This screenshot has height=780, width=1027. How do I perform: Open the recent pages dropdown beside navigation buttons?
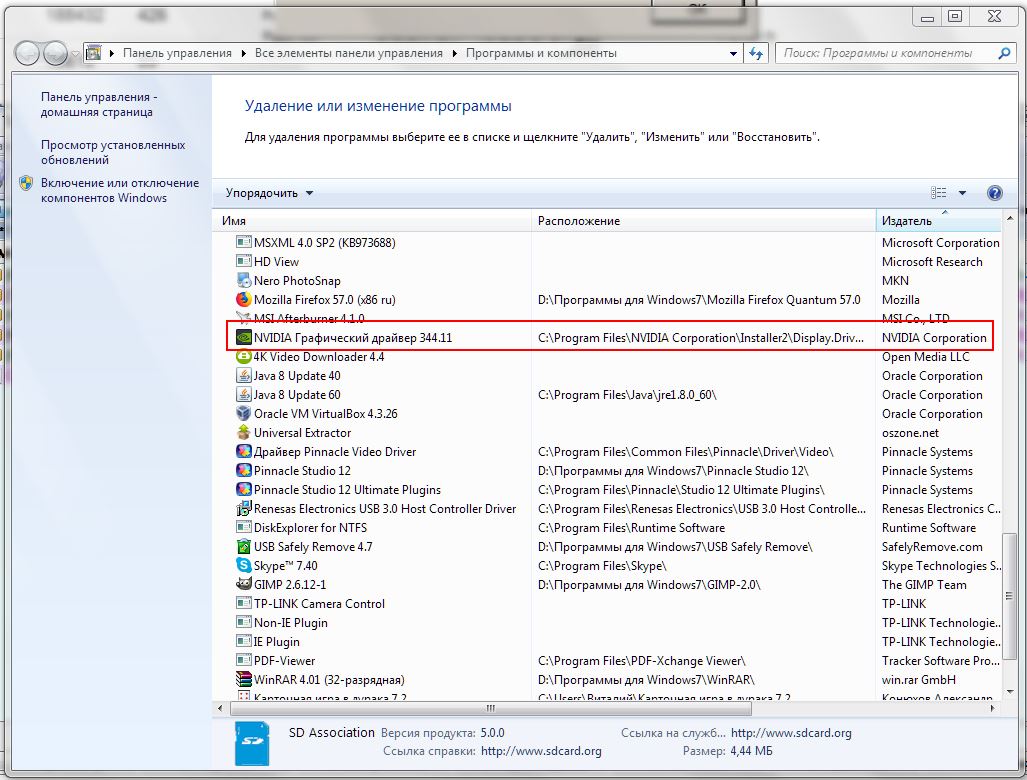click(75, 54)
